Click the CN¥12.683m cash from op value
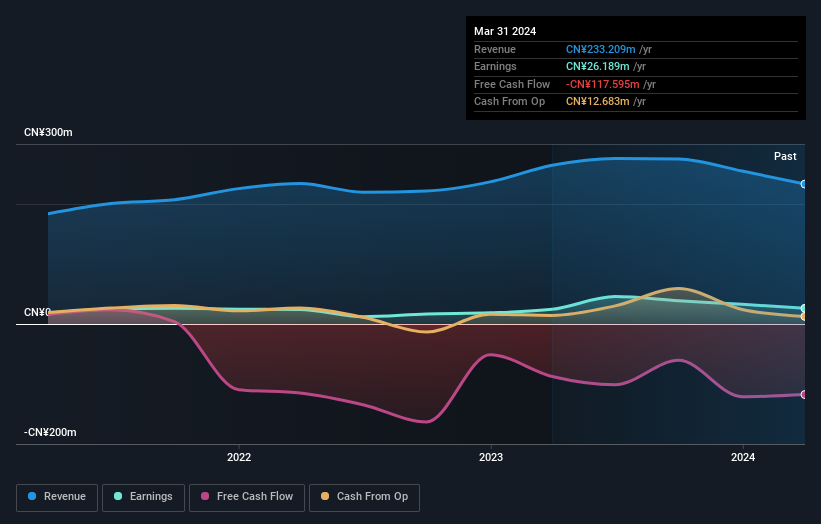This screenshot has height=524, width=821. click(x=597, y=102)
